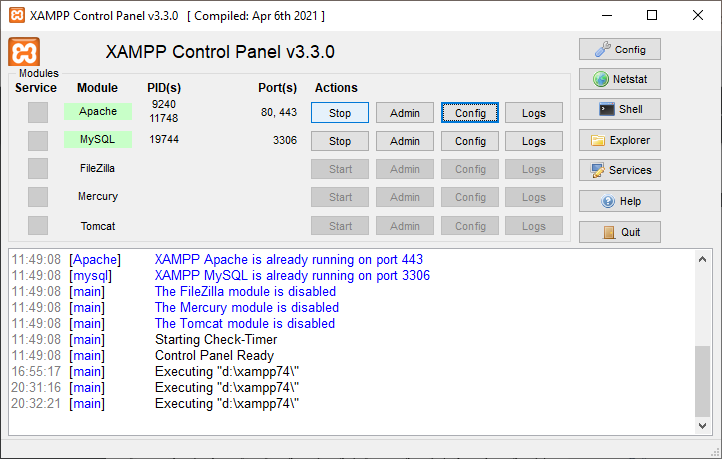Click log line 'Control Panel Ready'
The image size is (722, 459).
click(x=215, y=356)
